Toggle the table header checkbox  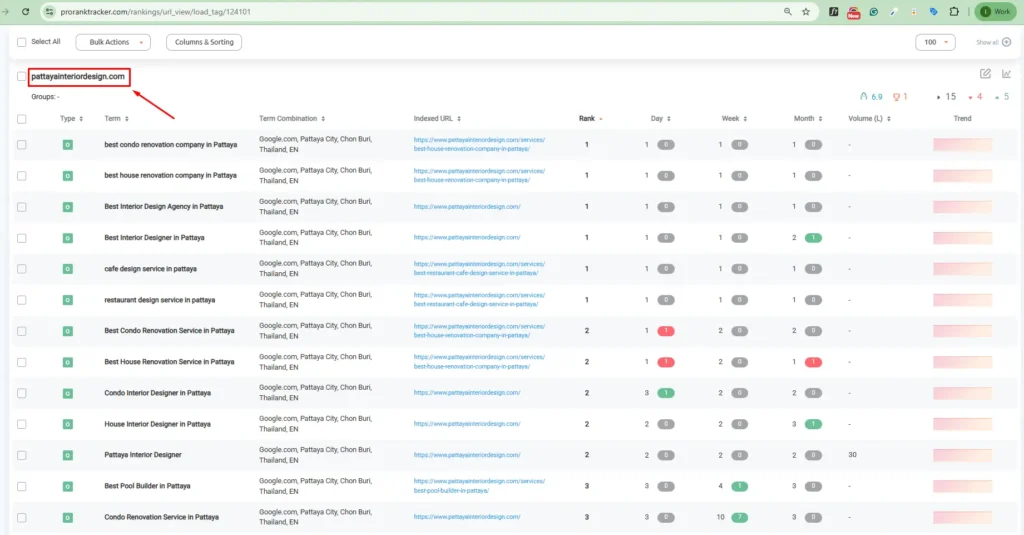click(22, 119)
